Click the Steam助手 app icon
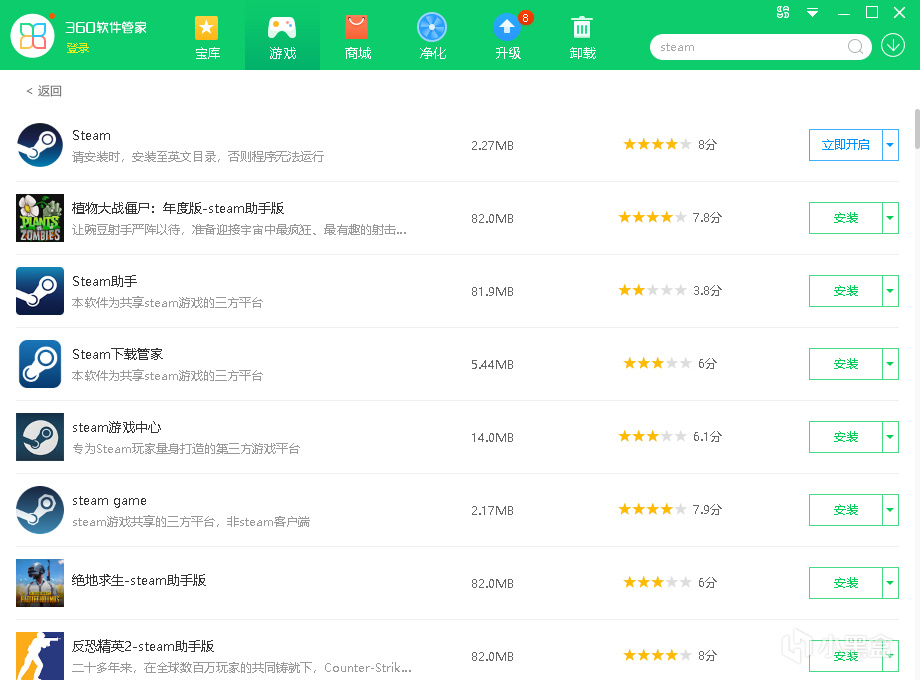This screenshot has height=680, width=920. (x=40, y=291)
